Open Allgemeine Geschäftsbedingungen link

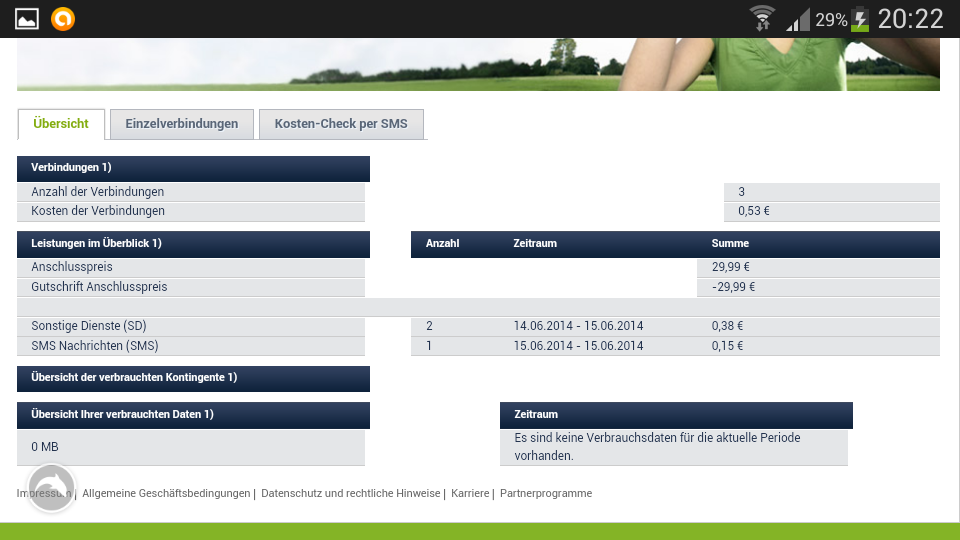tap(166, 493)
